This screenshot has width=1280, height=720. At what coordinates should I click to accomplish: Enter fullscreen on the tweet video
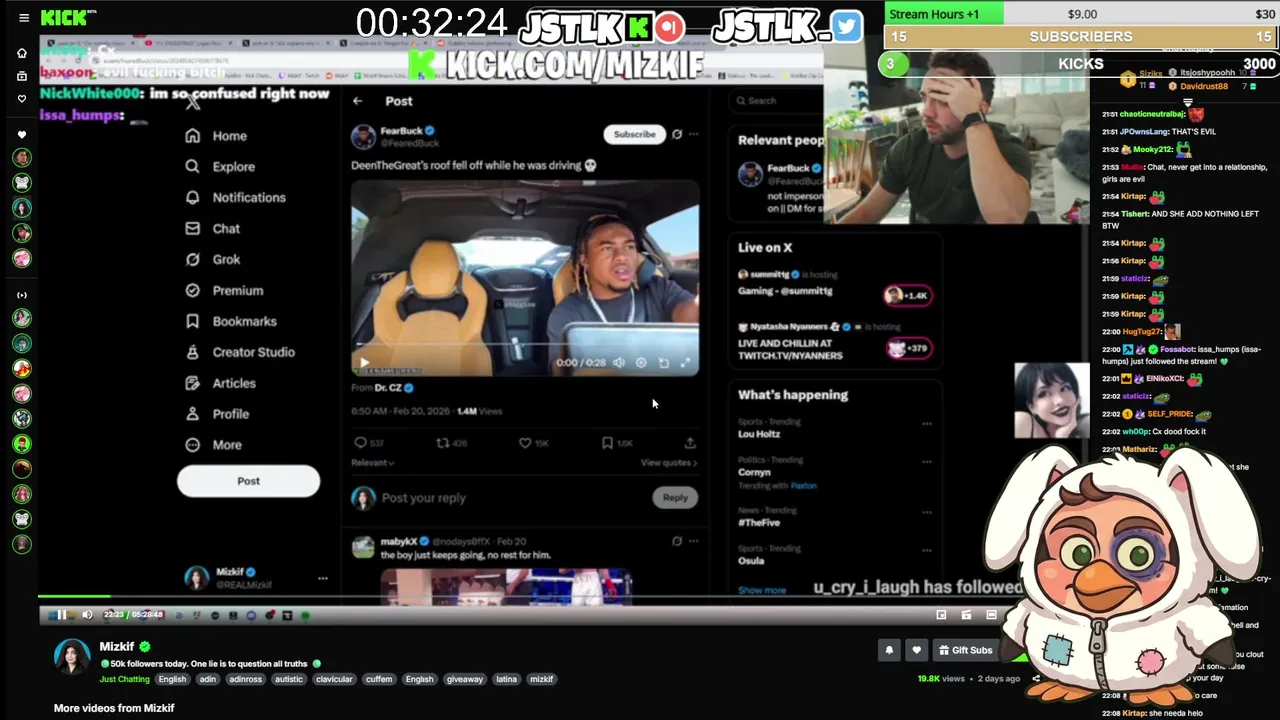click(685, 363)
